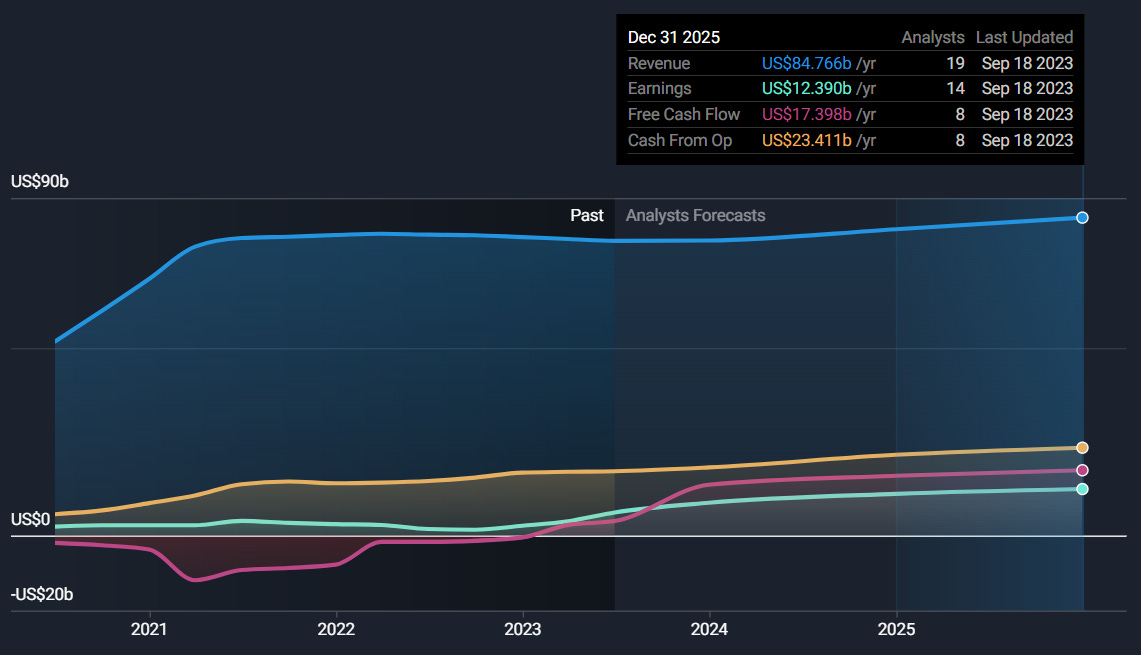This screenshot has width=1141, height=655.
Task: Select the 2022 axis label
Action: tap(336, 629)
